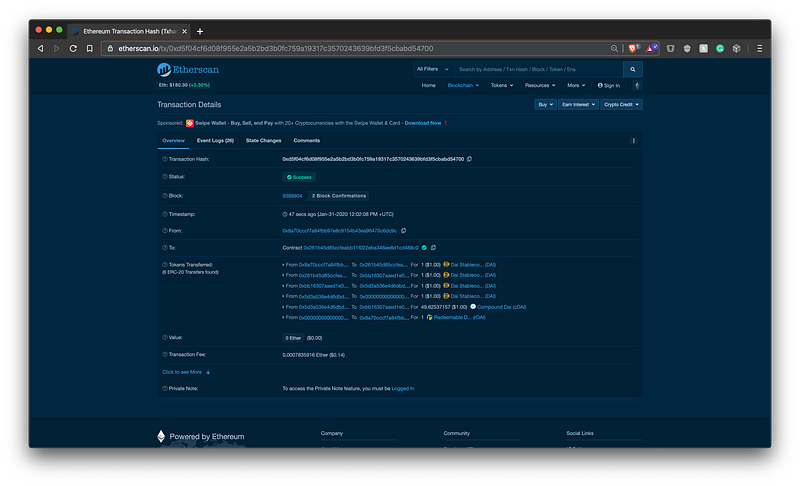The width and height of the screenshot is (800, 486).
Task: Open the cube-shaped extension icon
Action: [x=736, y=48]
